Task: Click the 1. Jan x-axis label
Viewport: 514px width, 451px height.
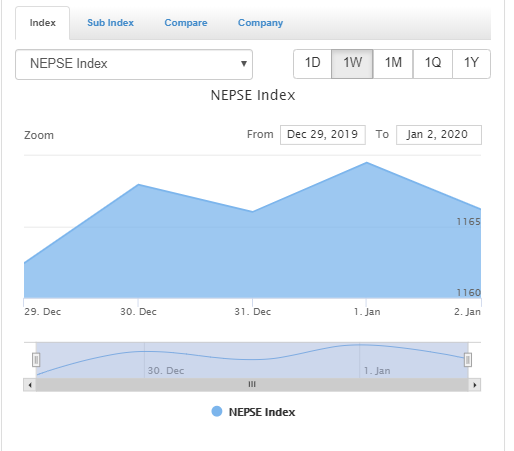Action: (x=367, y=312)
